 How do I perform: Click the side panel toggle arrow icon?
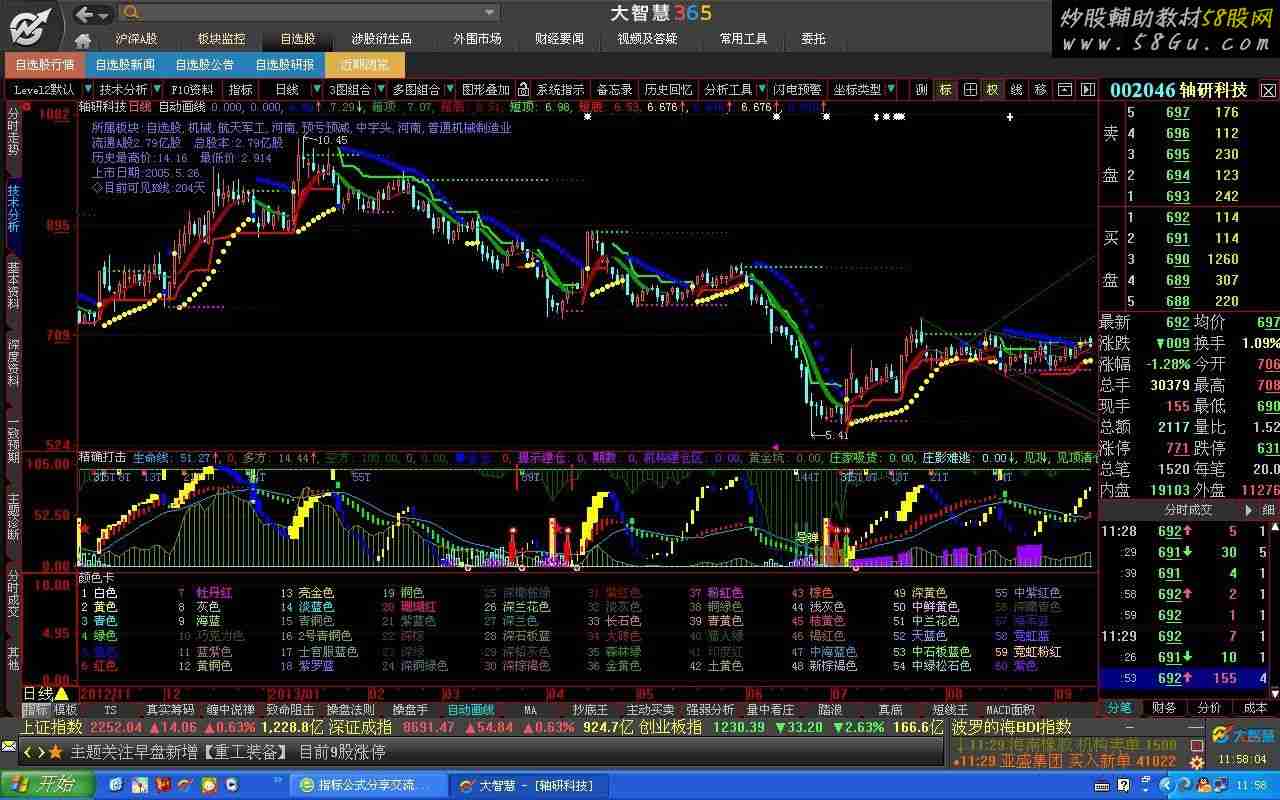1086,89
